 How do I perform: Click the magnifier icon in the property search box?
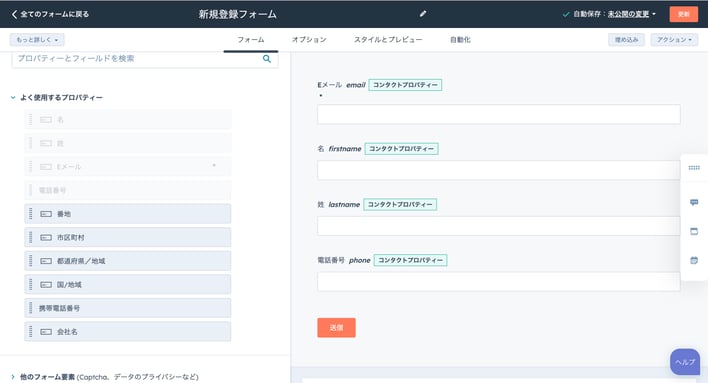[267, 59]
